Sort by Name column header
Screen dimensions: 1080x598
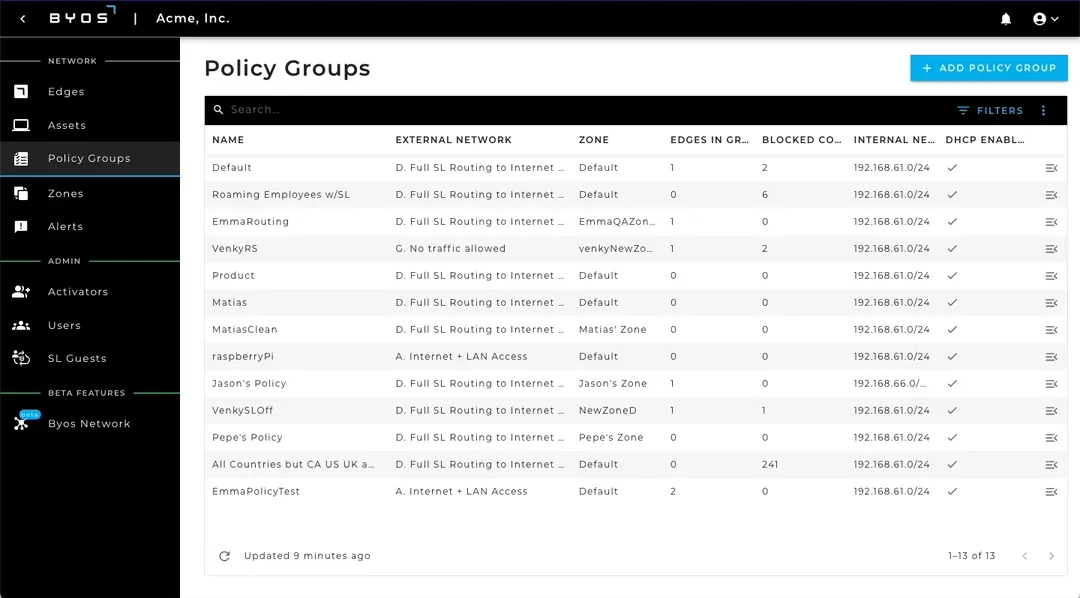point(228,140)
